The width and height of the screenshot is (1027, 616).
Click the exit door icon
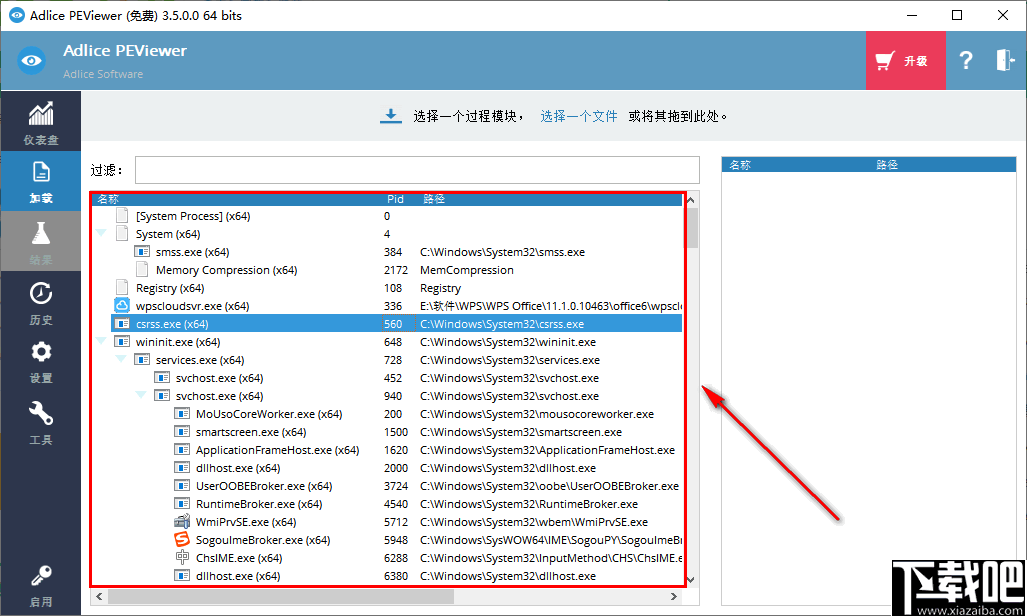click(1005, 60)
